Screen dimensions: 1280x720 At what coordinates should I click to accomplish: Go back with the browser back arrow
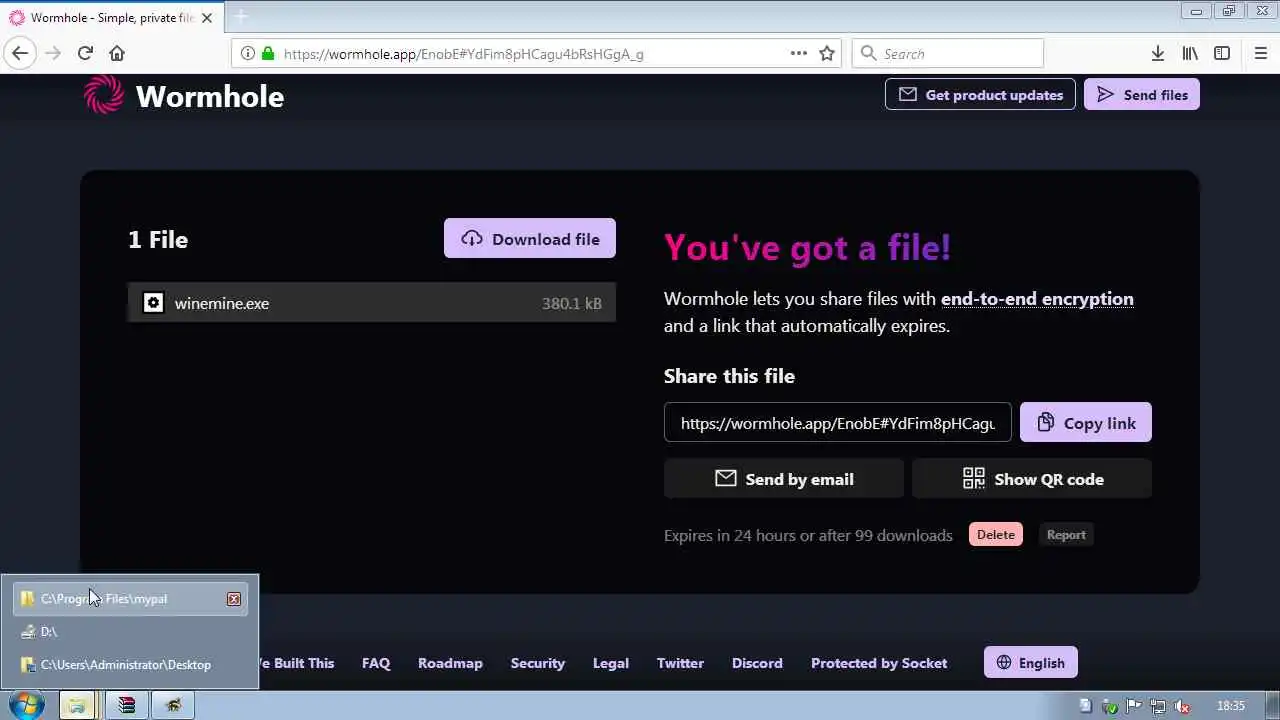point(20,54)
